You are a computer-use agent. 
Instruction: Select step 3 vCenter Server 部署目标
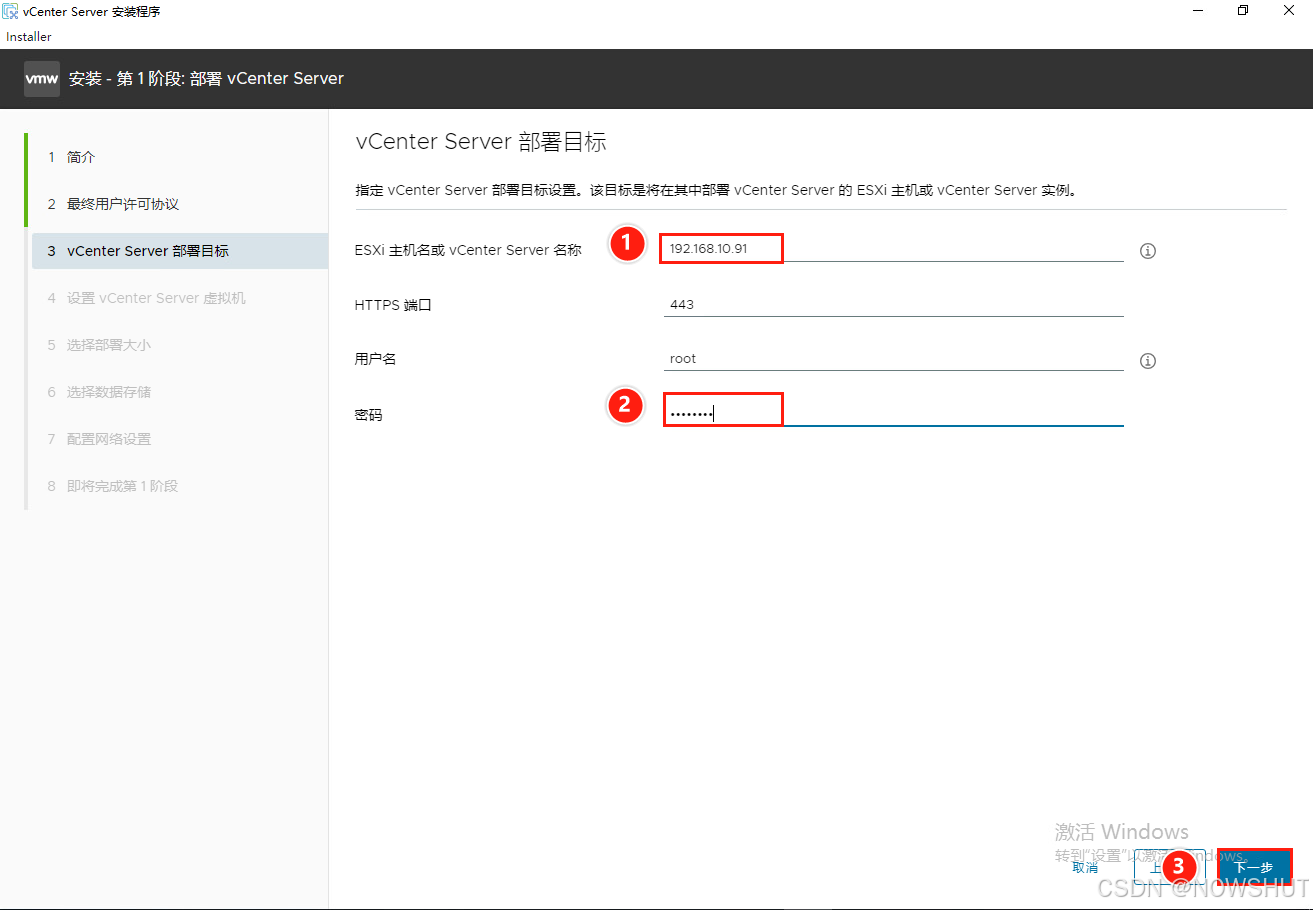[x=180, y=251]
